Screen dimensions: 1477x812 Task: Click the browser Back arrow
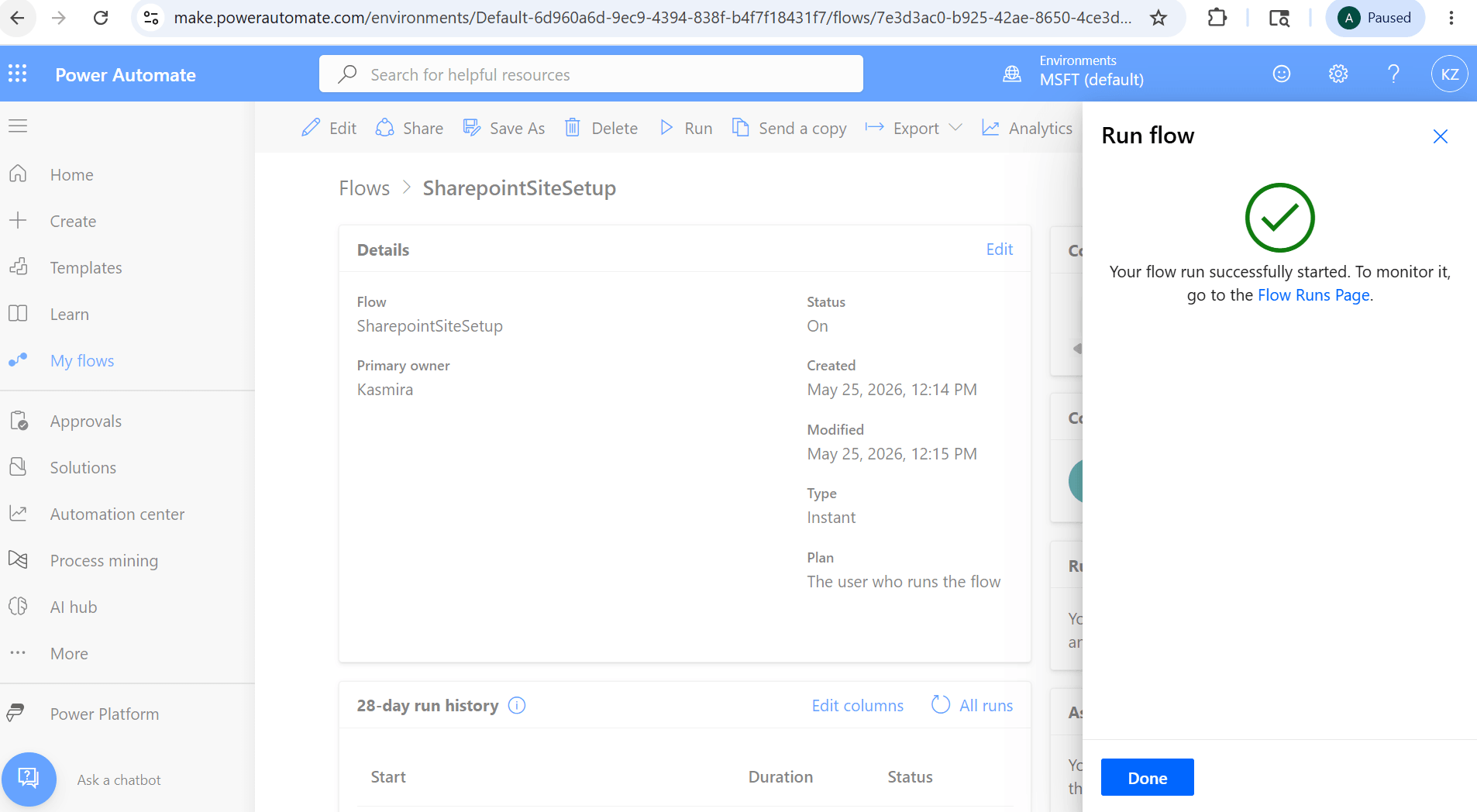(18, 18)
